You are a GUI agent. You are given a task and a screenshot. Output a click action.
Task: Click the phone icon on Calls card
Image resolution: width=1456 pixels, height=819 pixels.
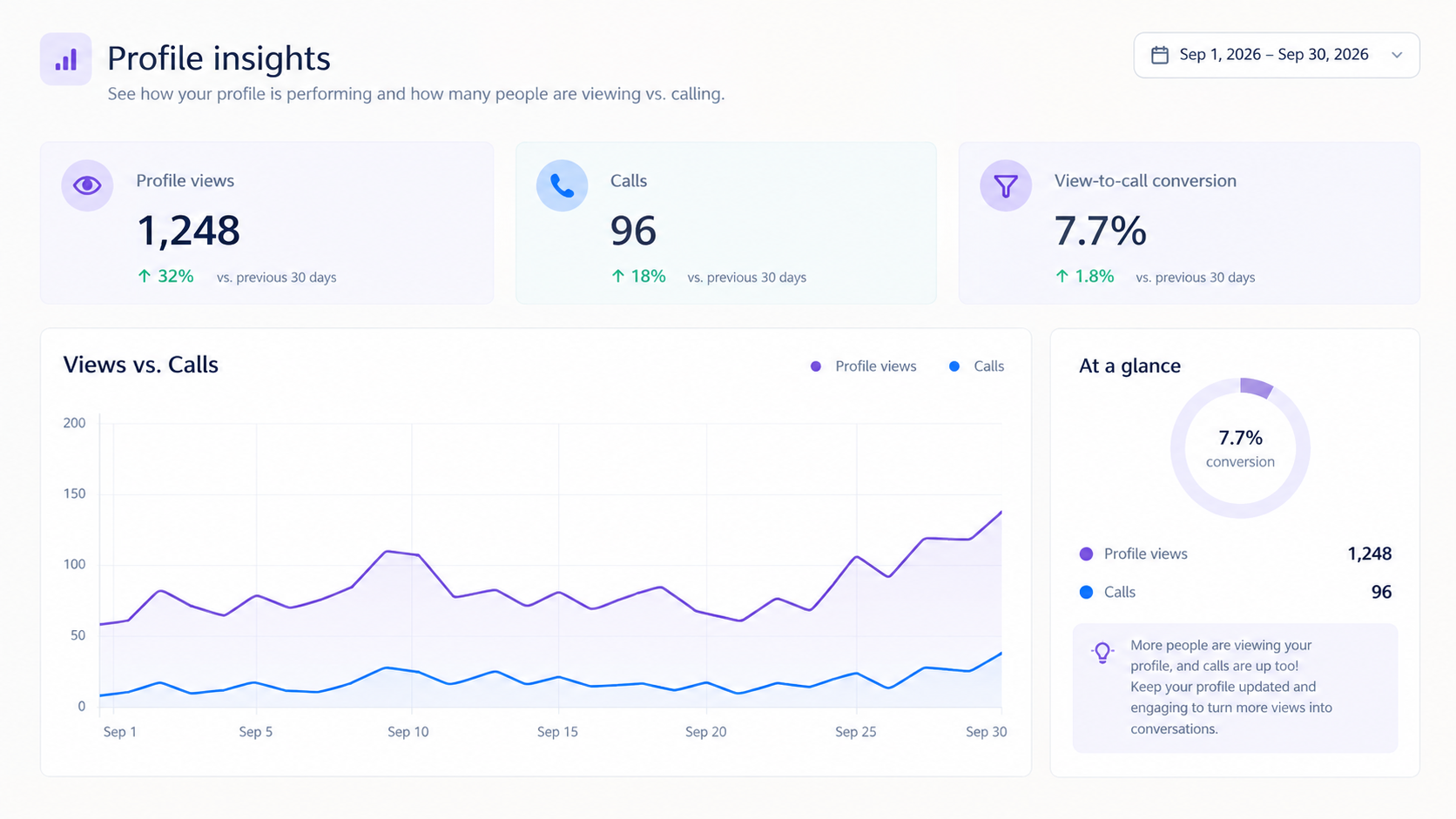click(563, 185)
